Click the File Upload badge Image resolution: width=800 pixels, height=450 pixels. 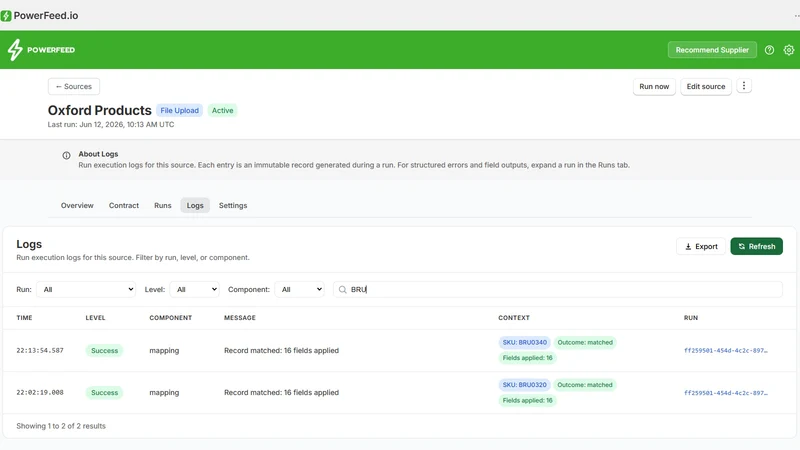click(x=180, y=110)
